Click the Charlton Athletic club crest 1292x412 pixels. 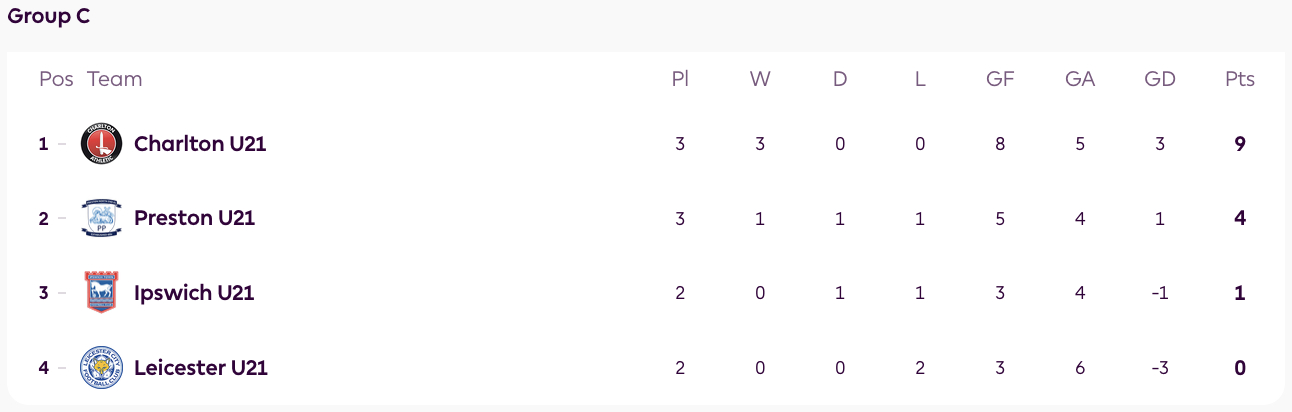pyautogui.click(x=101, y=144)
